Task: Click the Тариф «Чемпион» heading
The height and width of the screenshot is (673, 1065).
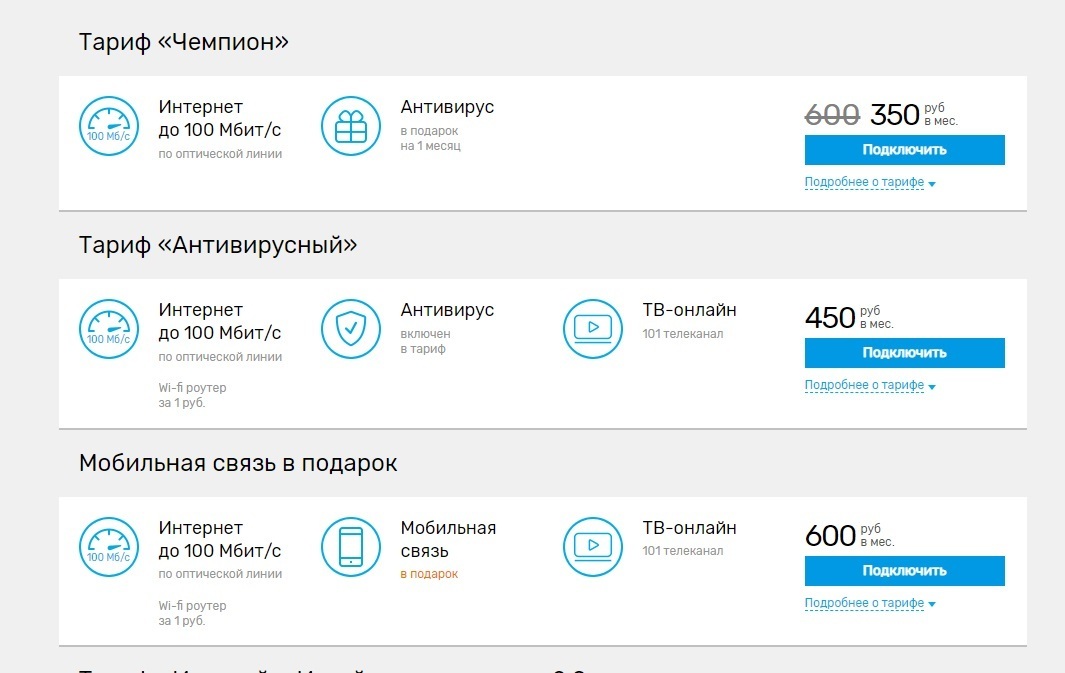Action: coord(184,42)
